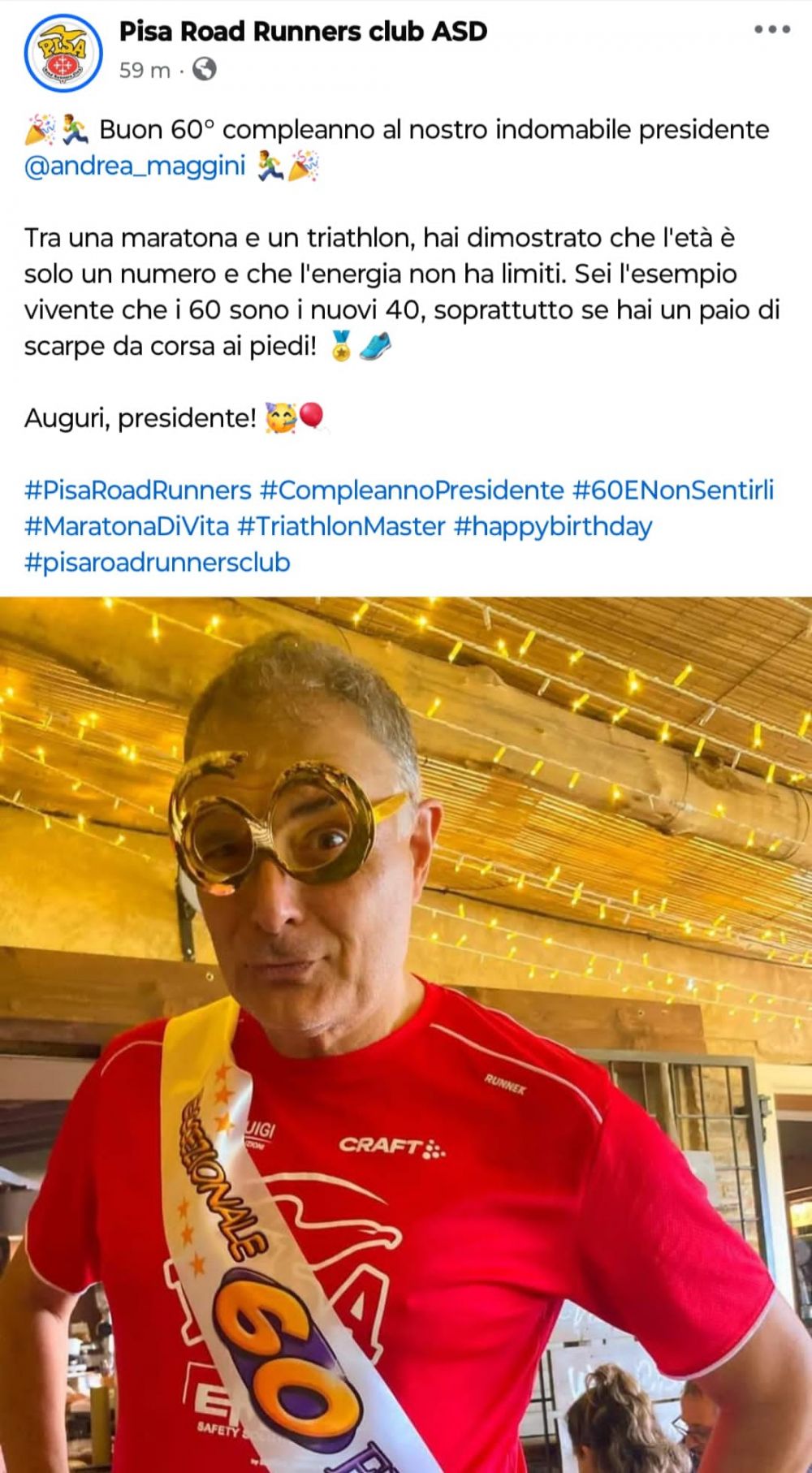Click the party popper emoji before Buon
The height and width of the screenshot is (1473, 812).
pos(40,129)
